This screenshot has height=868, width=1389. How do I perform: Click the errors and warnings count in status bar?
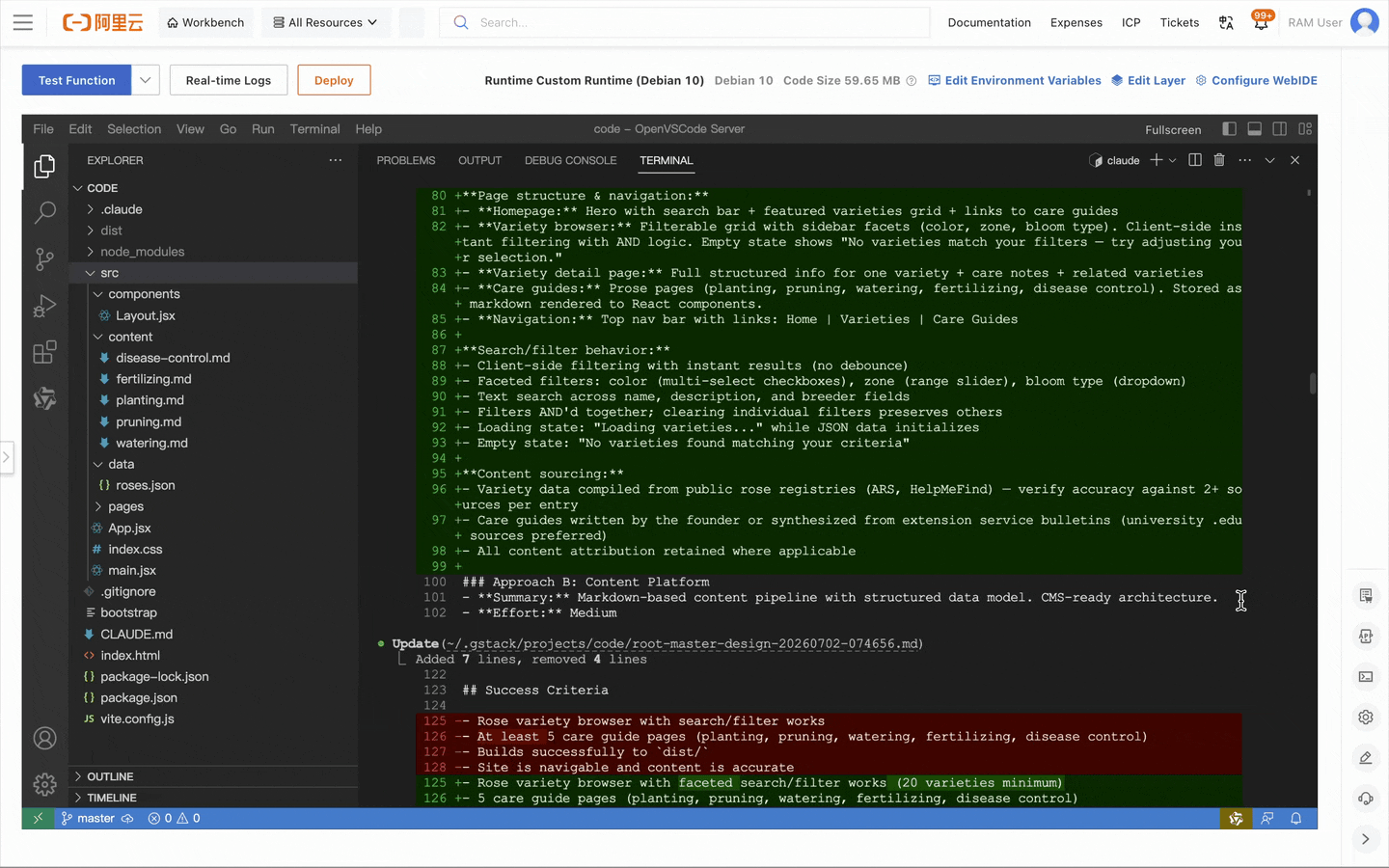(175, 818)
